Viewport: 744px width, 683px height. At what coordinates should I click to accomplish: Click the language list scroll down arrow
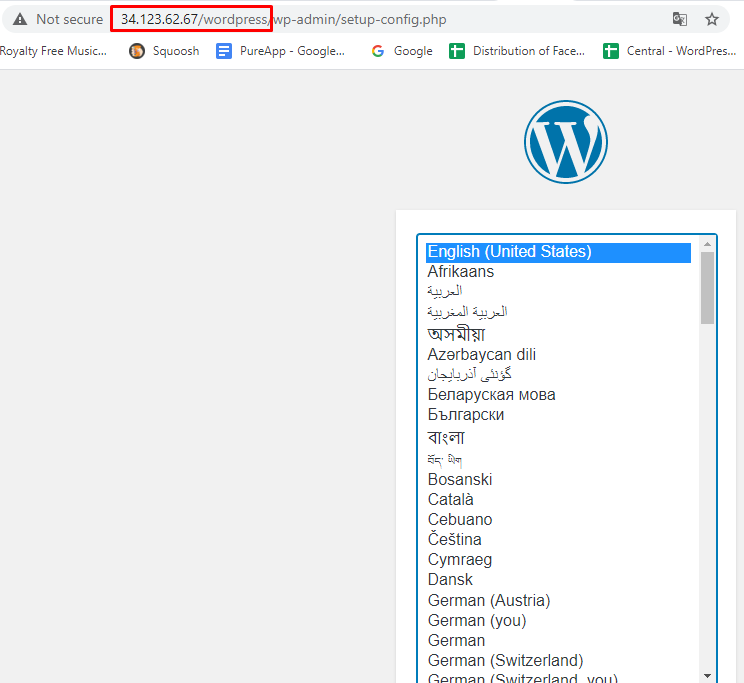point(707,676)
